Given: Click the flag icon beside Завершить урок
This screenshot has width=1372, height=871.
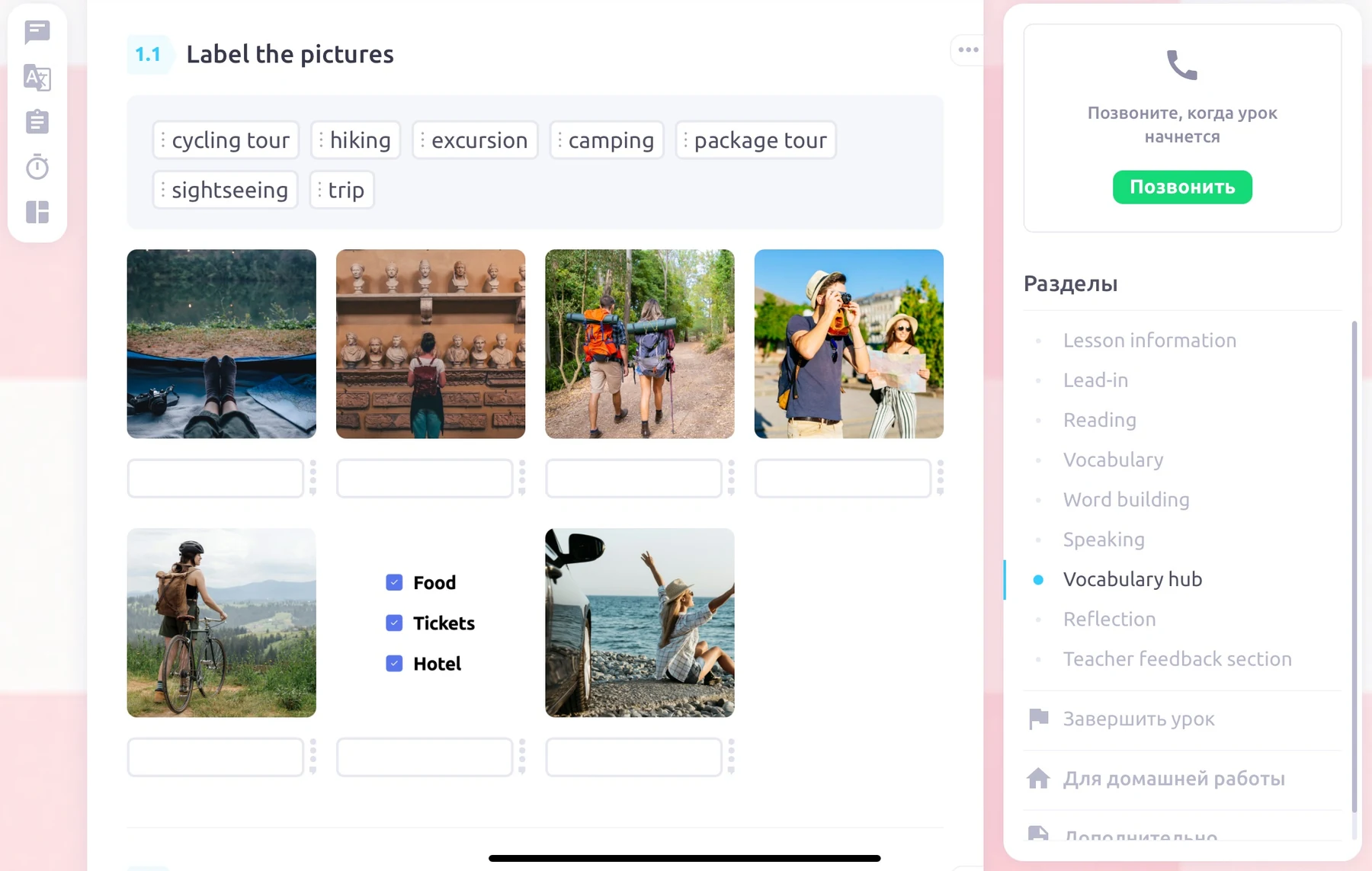Looking at the screenshot, I should (x=1038, y=719).
